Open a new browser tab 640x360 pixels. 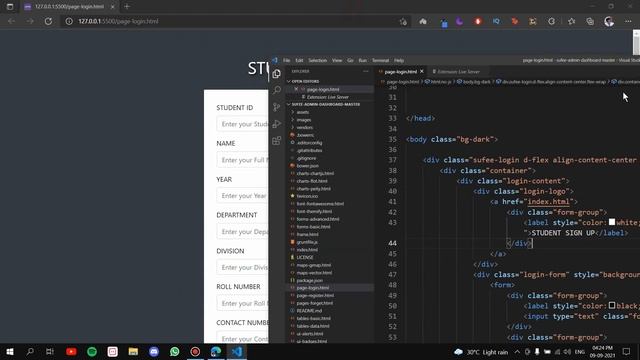click(x=127, y=7)
